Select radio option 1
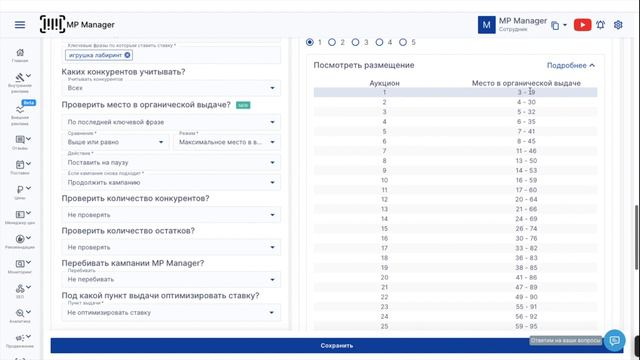Screen dimensions: 640x360 (310, 42)
